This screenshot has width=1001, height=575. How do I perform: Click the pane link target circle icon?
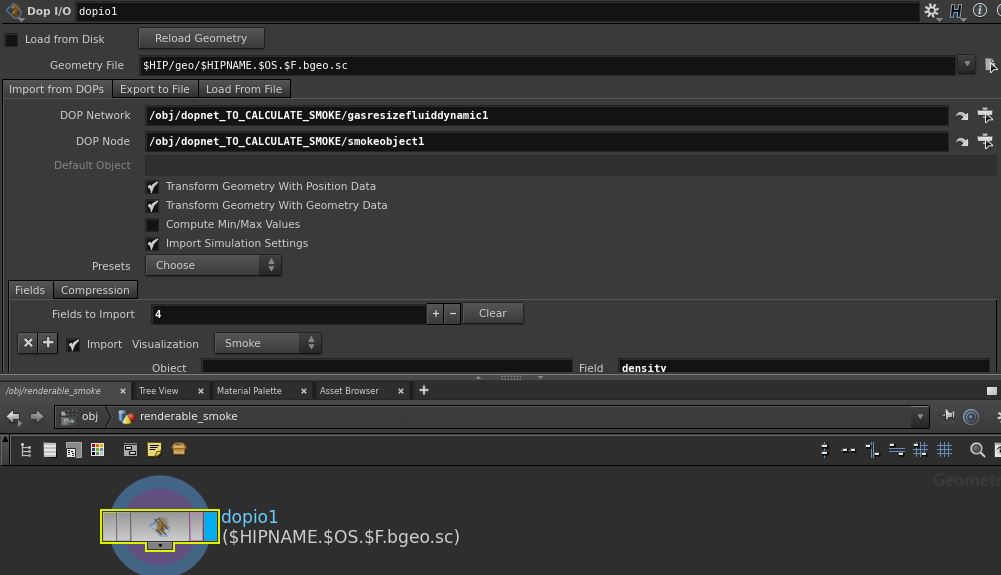click(x=971, y=417)
